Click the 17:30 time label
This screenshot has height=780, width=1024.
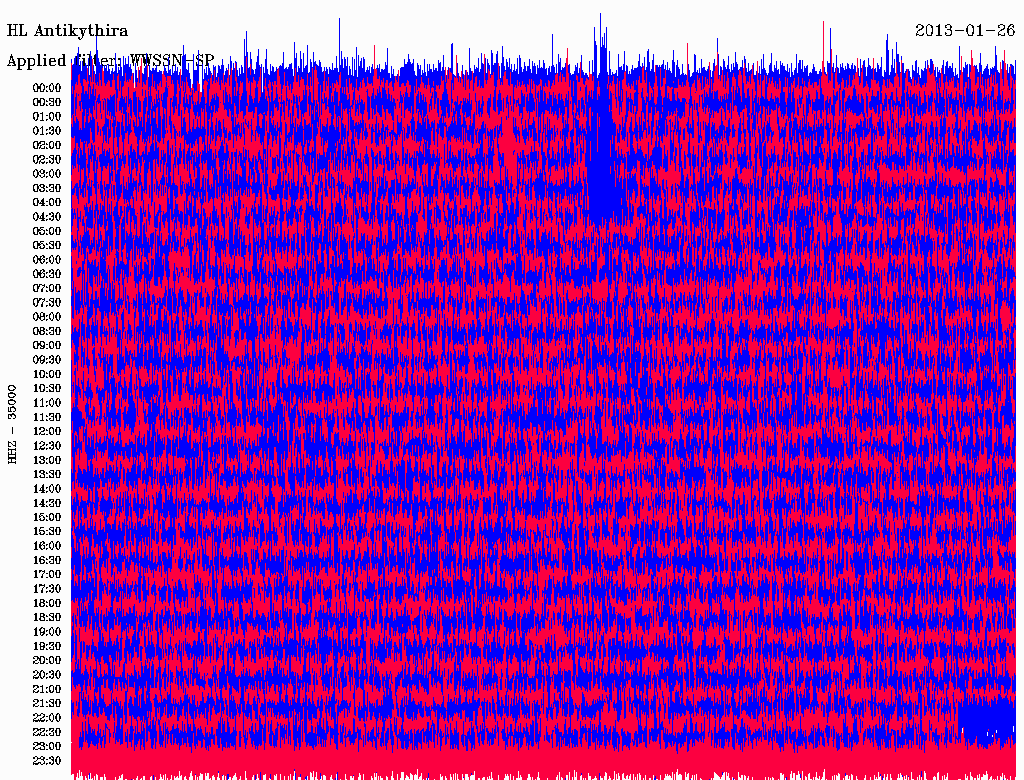[47, 589]
